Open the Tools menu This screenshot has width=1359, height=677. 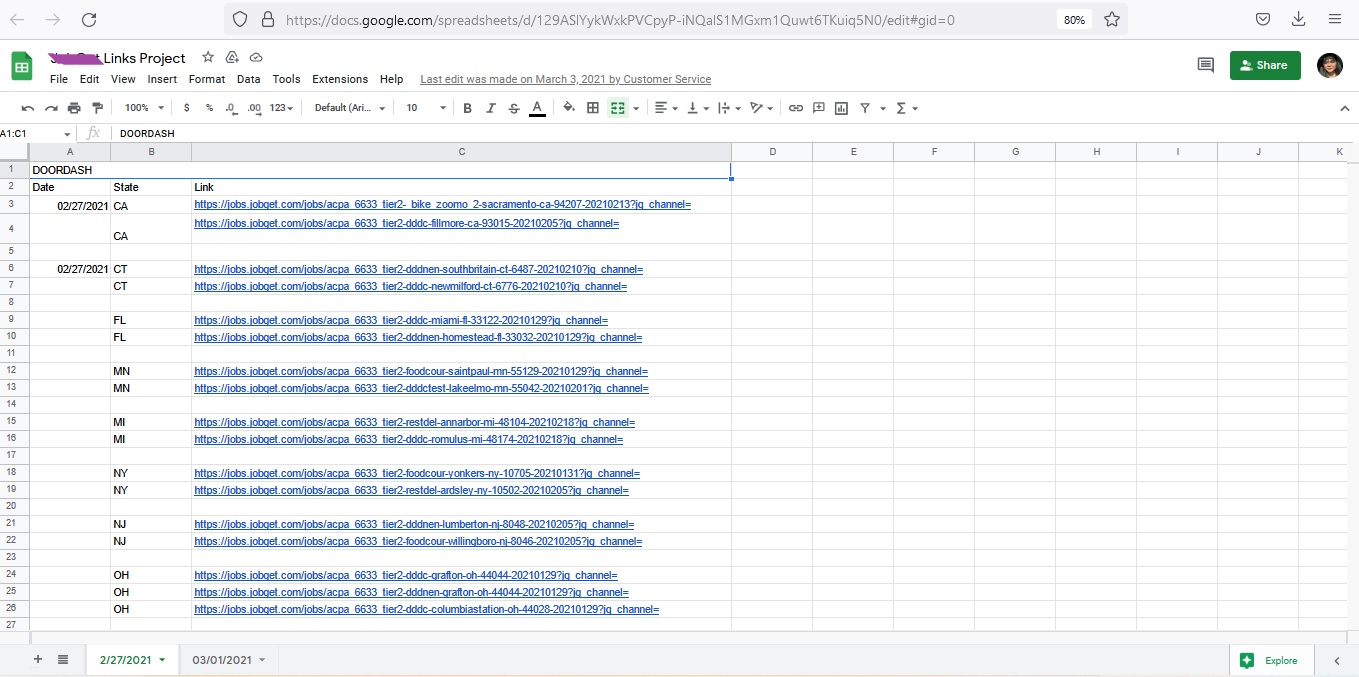click(286, 79)
